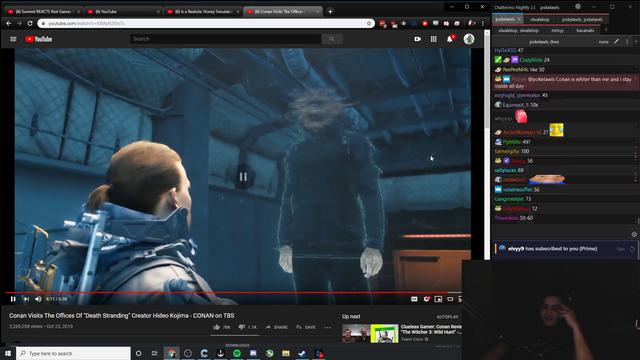The width and height of the screenshot is (640, 360).
Task: Click the Chrome address bar URL
Action: (x=87, y=23)
